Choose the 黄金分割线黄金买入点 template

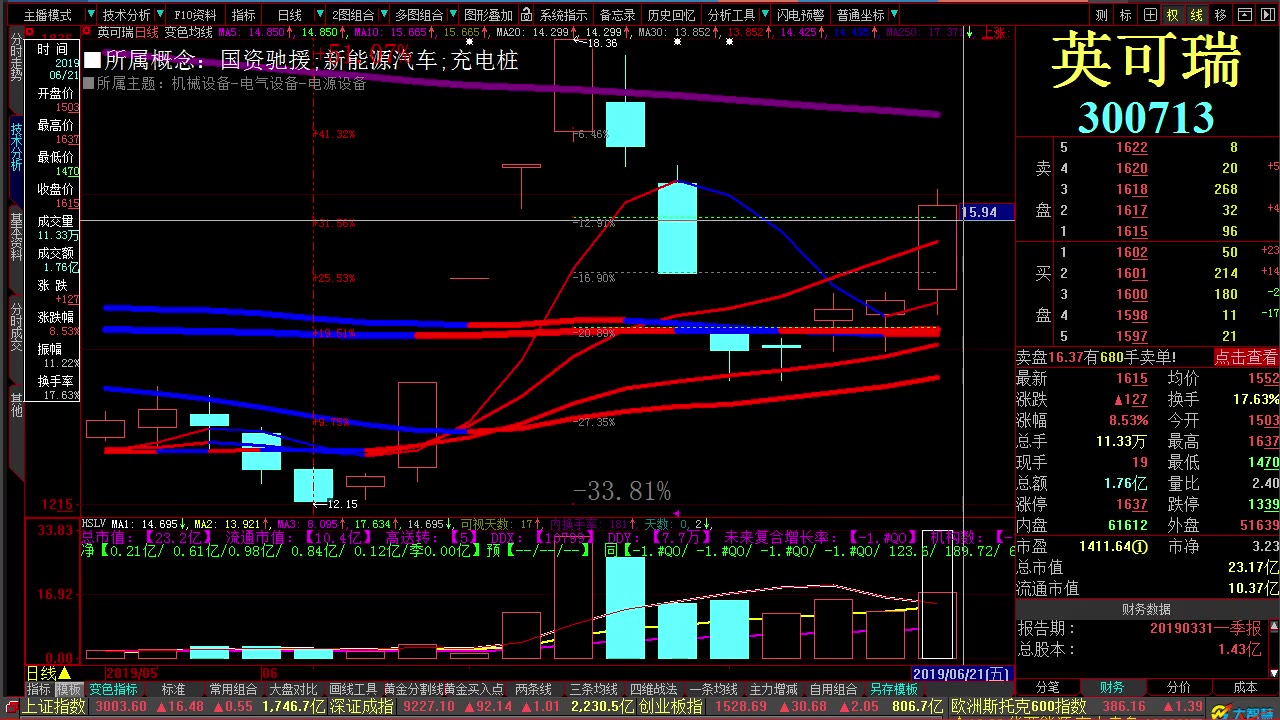tap(443, 690)
